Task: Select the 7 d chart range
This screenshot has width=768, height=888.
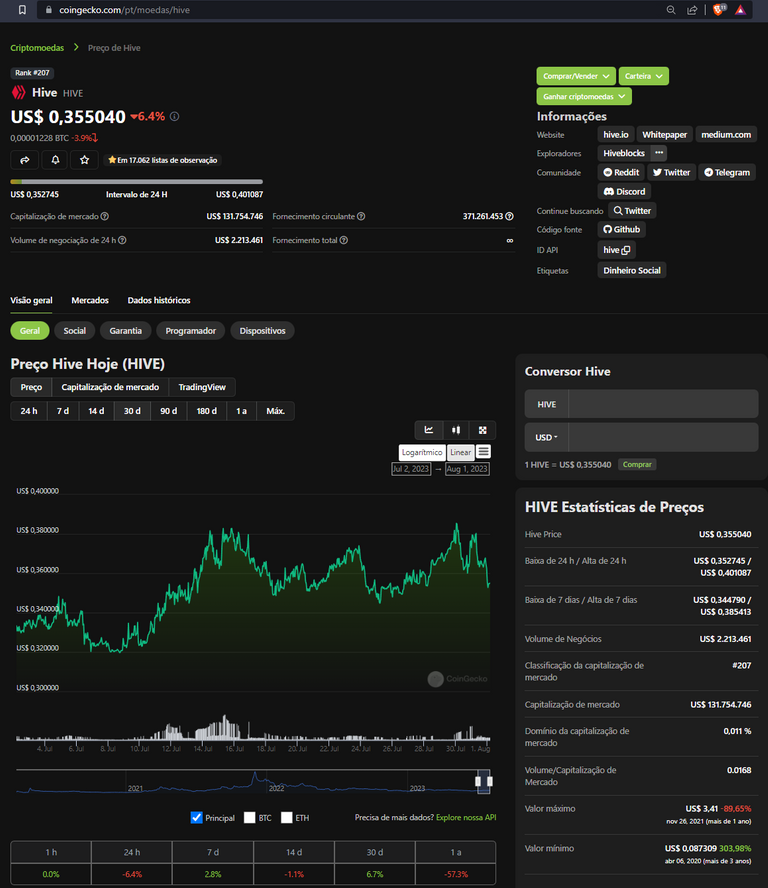Action: coord(63,411)
